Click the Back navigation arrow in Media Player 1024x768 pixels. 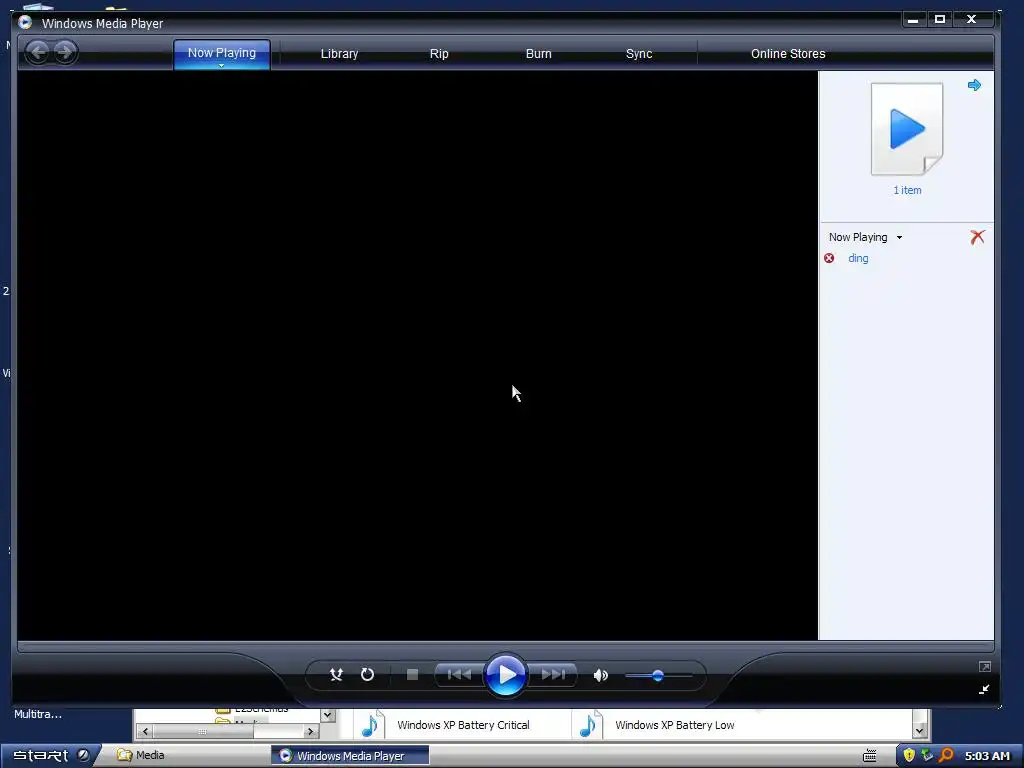pyautogui.click(x=38, y=52)
